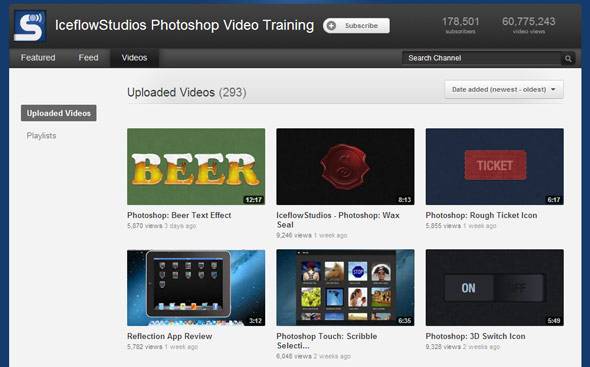Click the 5:49 duration badge

click(x=554, y=321)
